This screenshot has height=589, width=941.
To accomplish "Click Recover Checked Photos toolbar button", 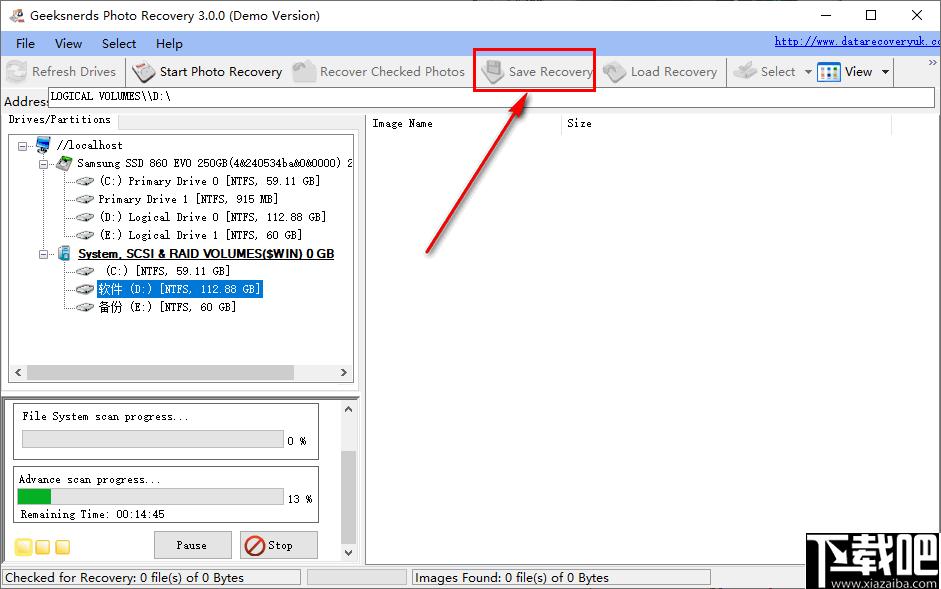I will [x=379, y=71].
